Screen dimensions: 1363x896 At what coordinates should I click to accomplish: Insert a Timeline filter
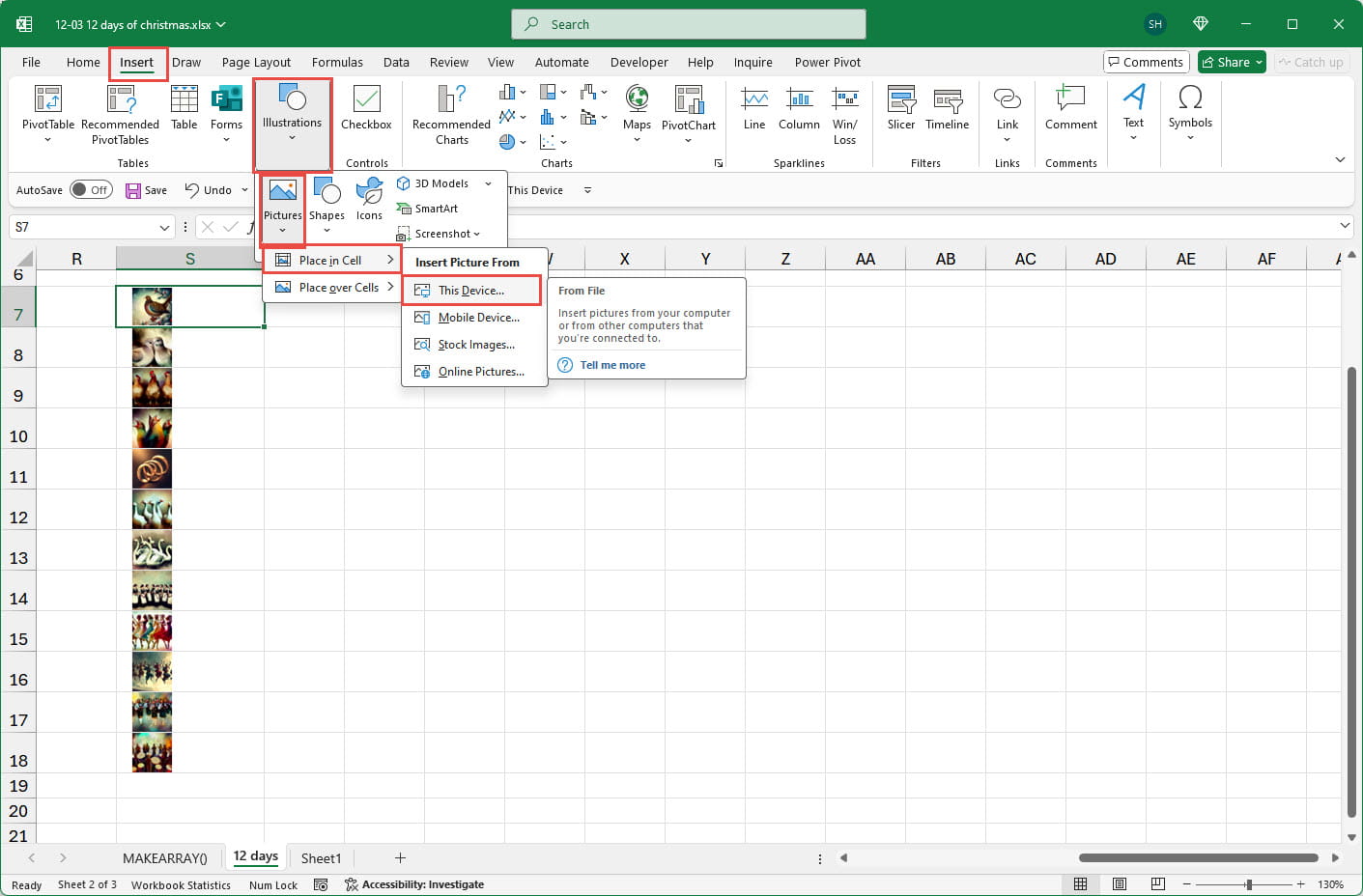point(947,108)
